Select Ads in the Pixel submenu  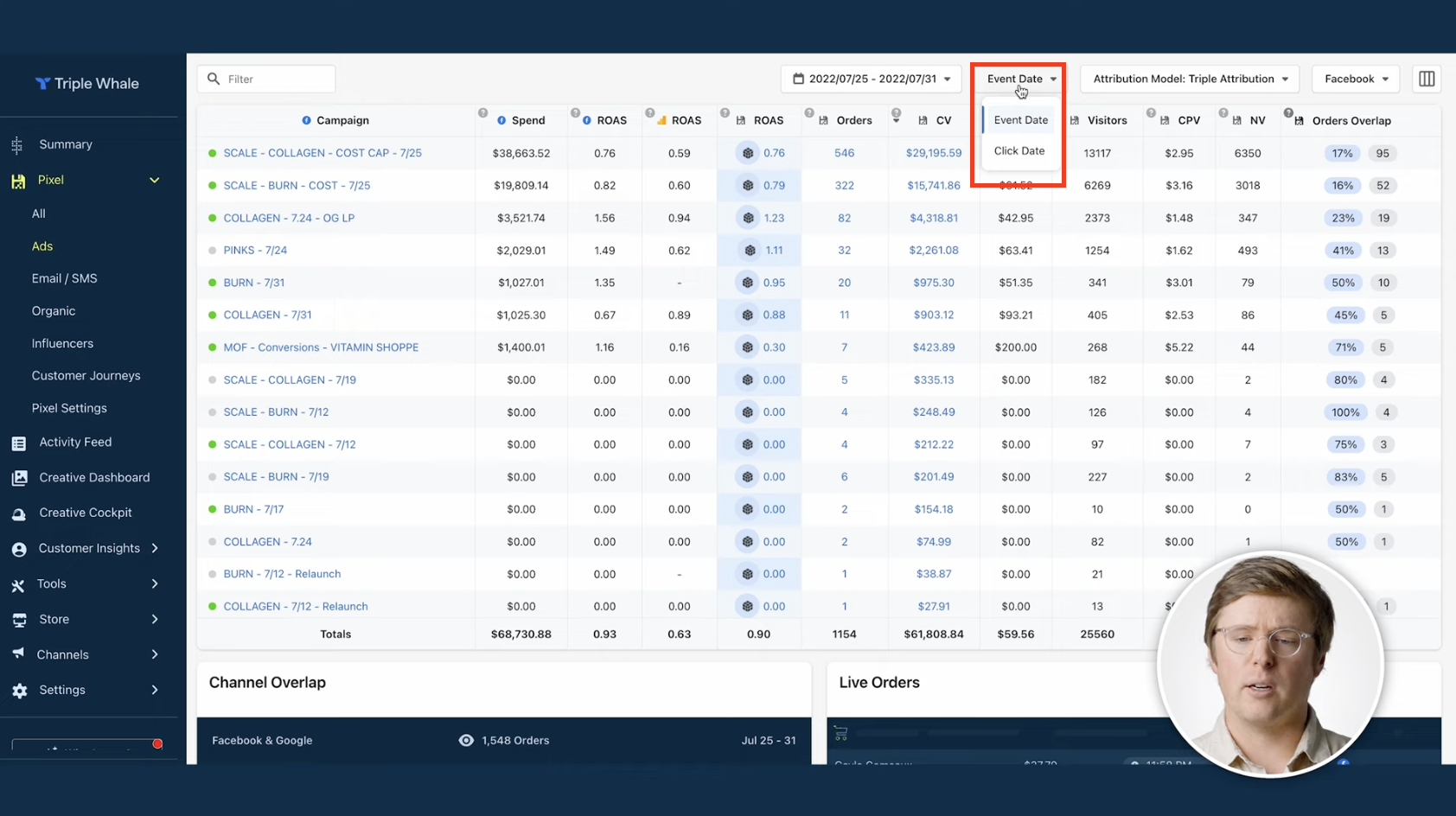click(x=42, y=246)
